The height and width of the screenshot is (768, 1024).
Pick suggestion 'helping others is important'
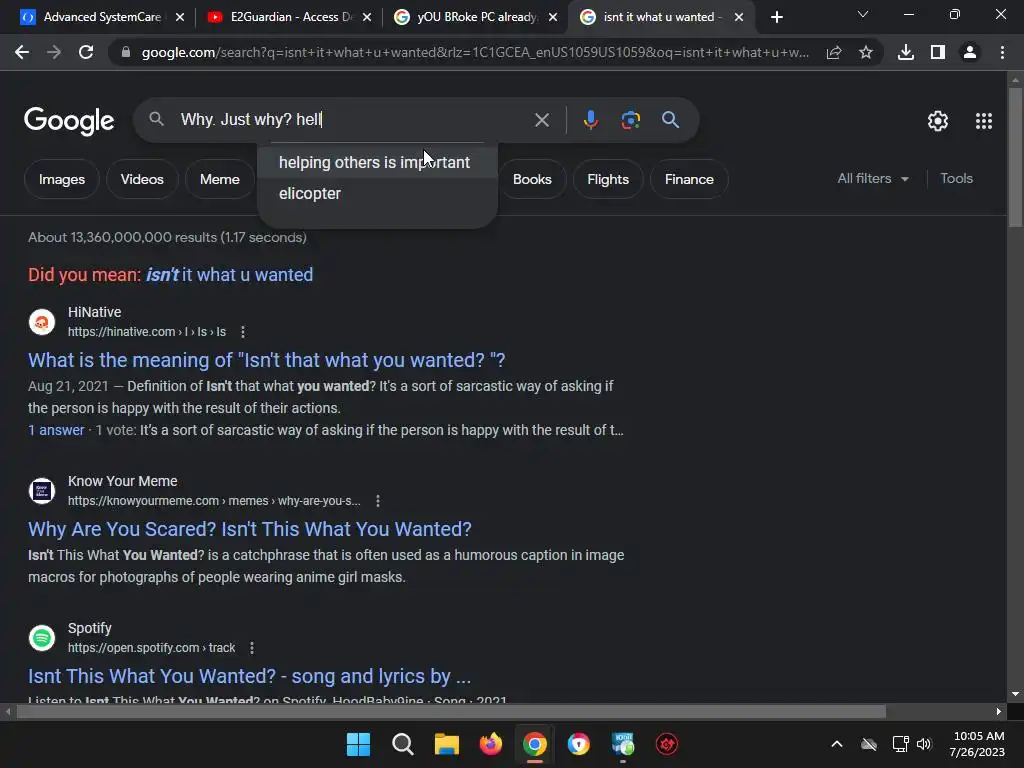point(377,162)
